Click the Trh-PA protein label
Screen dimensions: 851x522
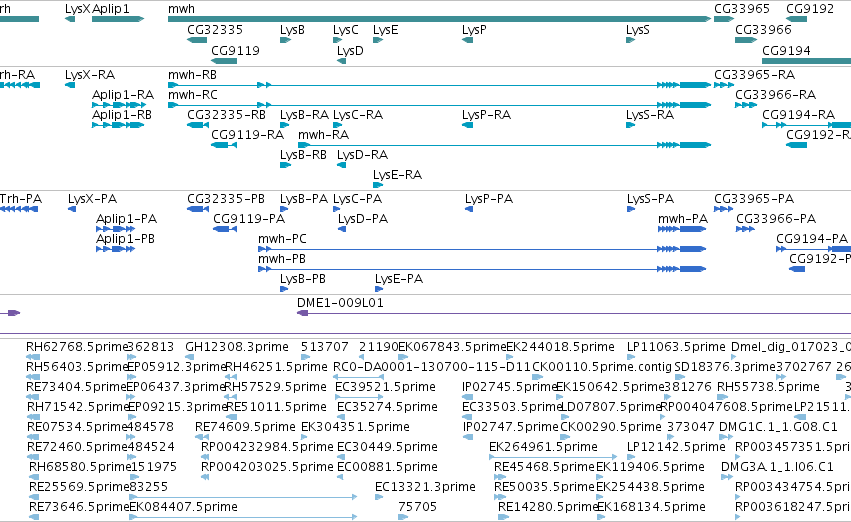tap(21, 199)
